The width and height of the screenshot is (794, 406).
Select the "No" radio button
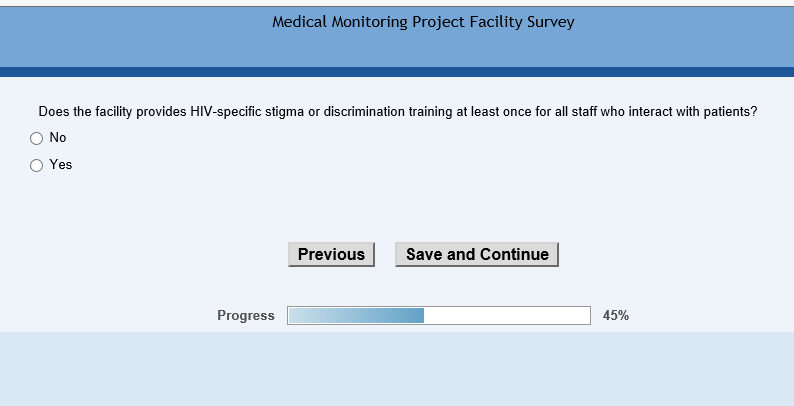[x=37, y=139]
